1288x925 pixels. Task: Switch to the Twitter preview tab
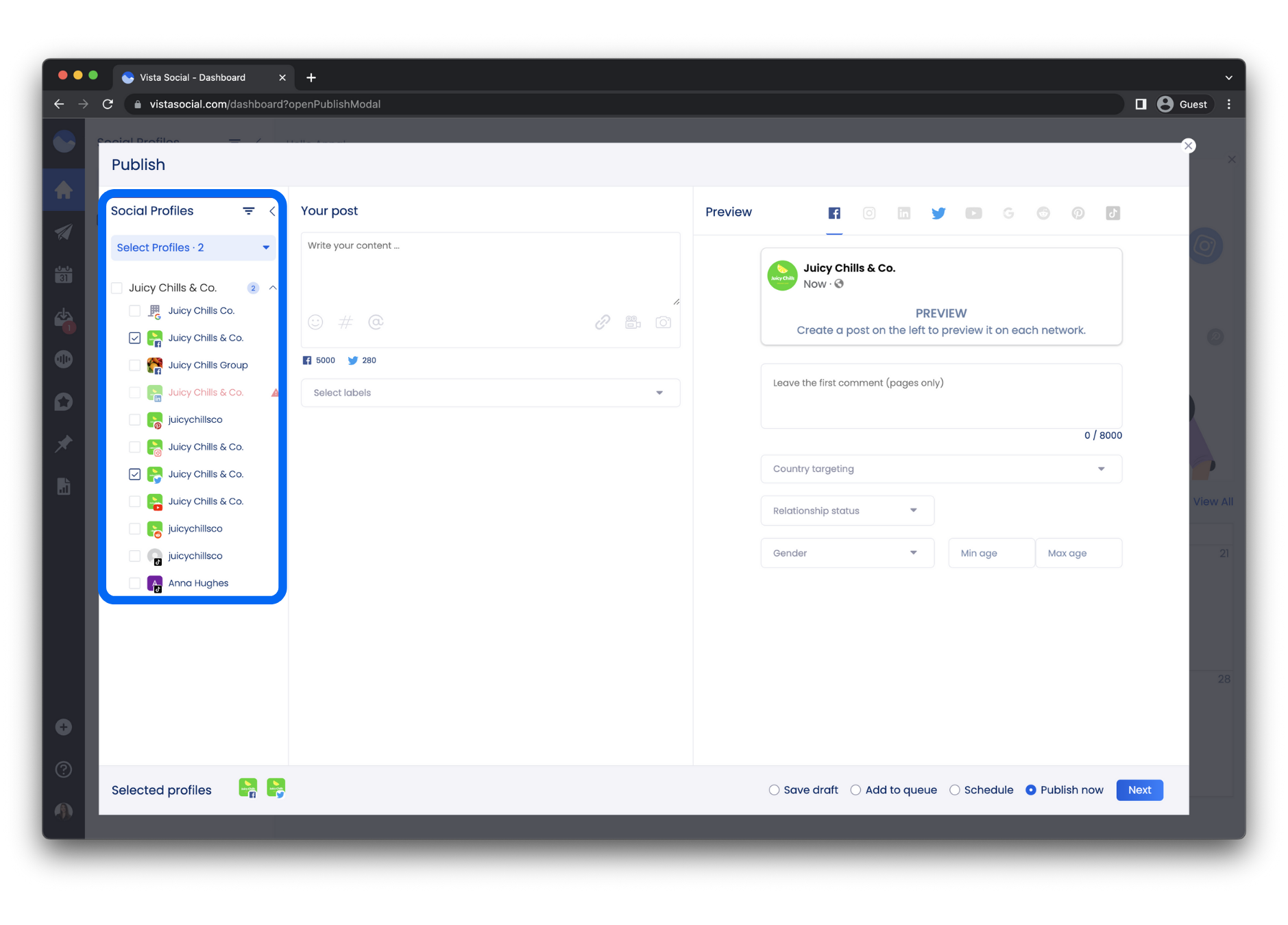coord(938,213)
